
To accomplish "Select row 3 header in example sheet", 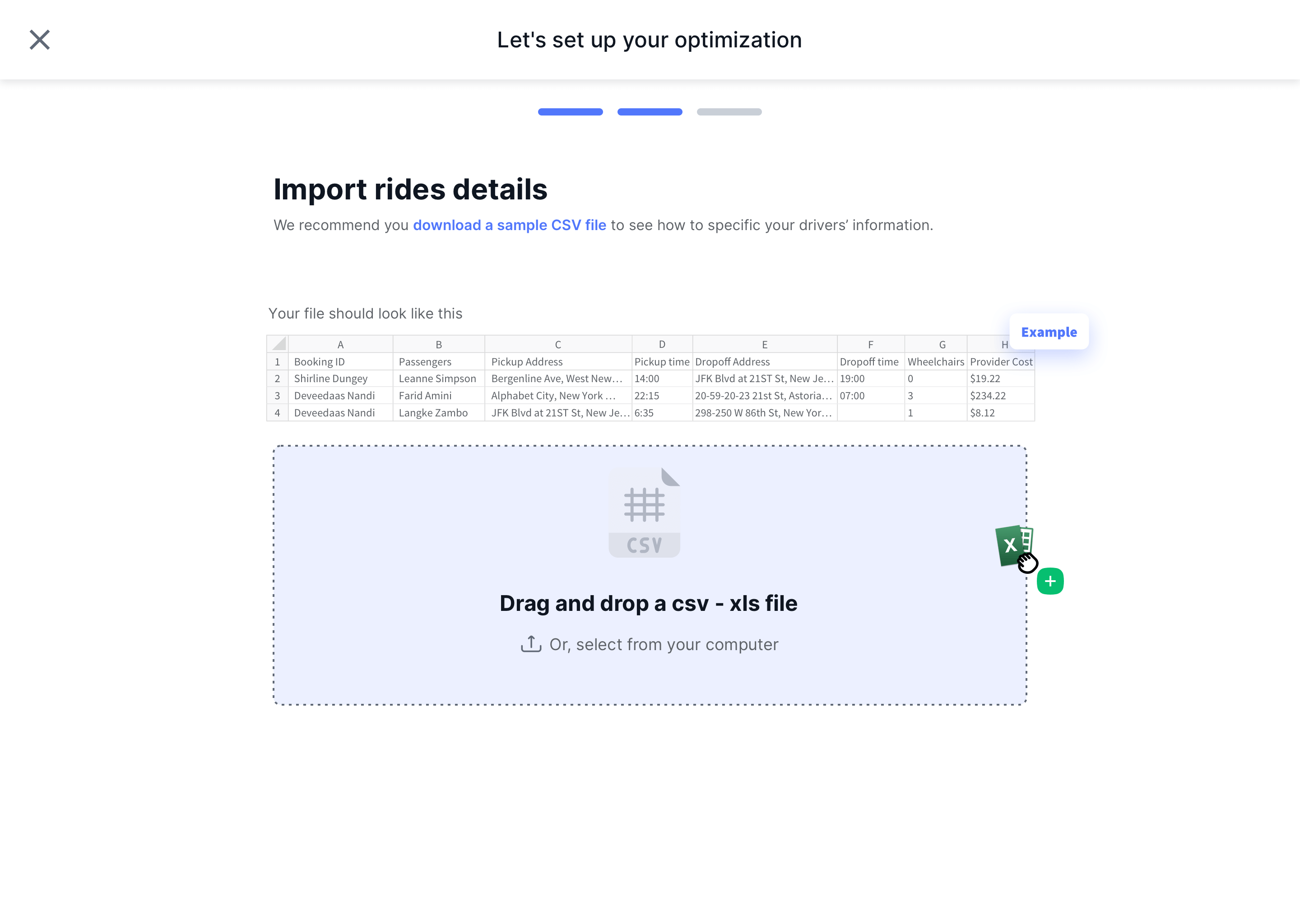I will click(x=277, y=395).
